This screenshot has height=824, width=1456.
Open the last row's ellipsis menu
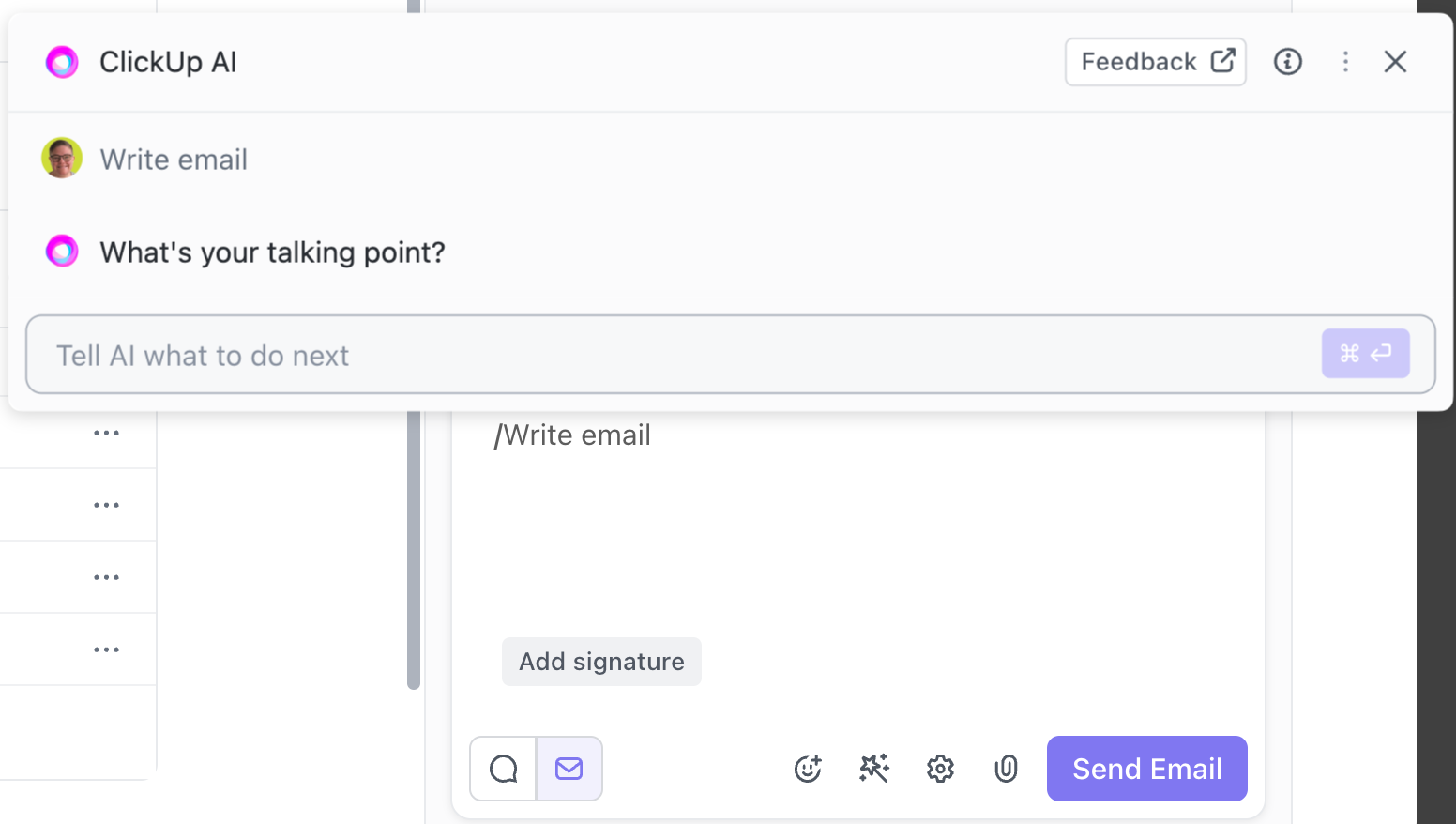coord(106,649)
